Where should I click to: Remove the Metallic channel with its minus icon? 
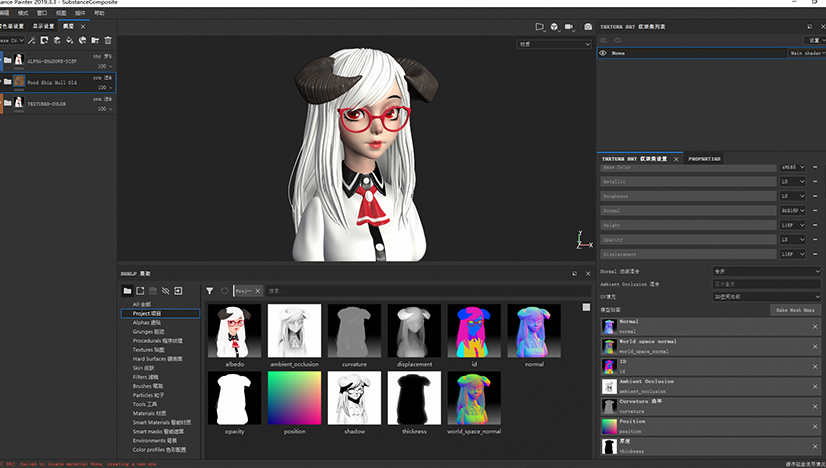pos(815,181)
